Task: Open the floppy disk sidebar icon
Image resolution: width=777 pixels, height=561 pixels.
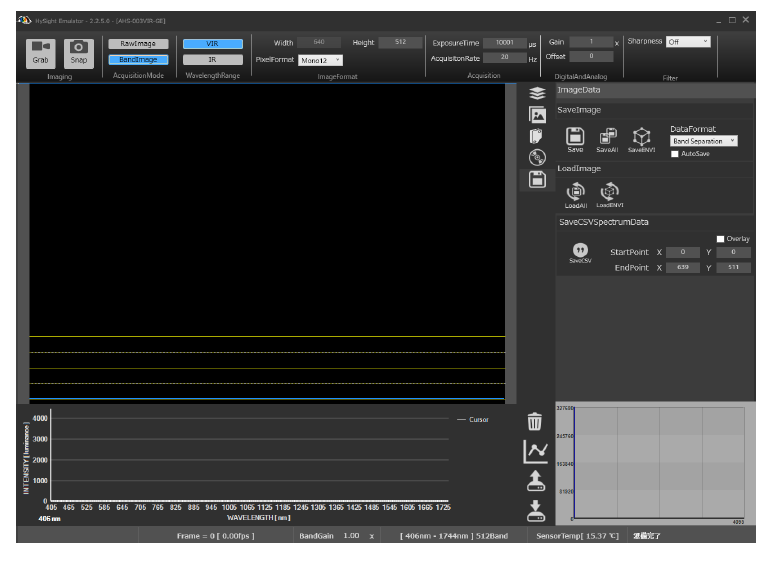Action: point(537,179)
